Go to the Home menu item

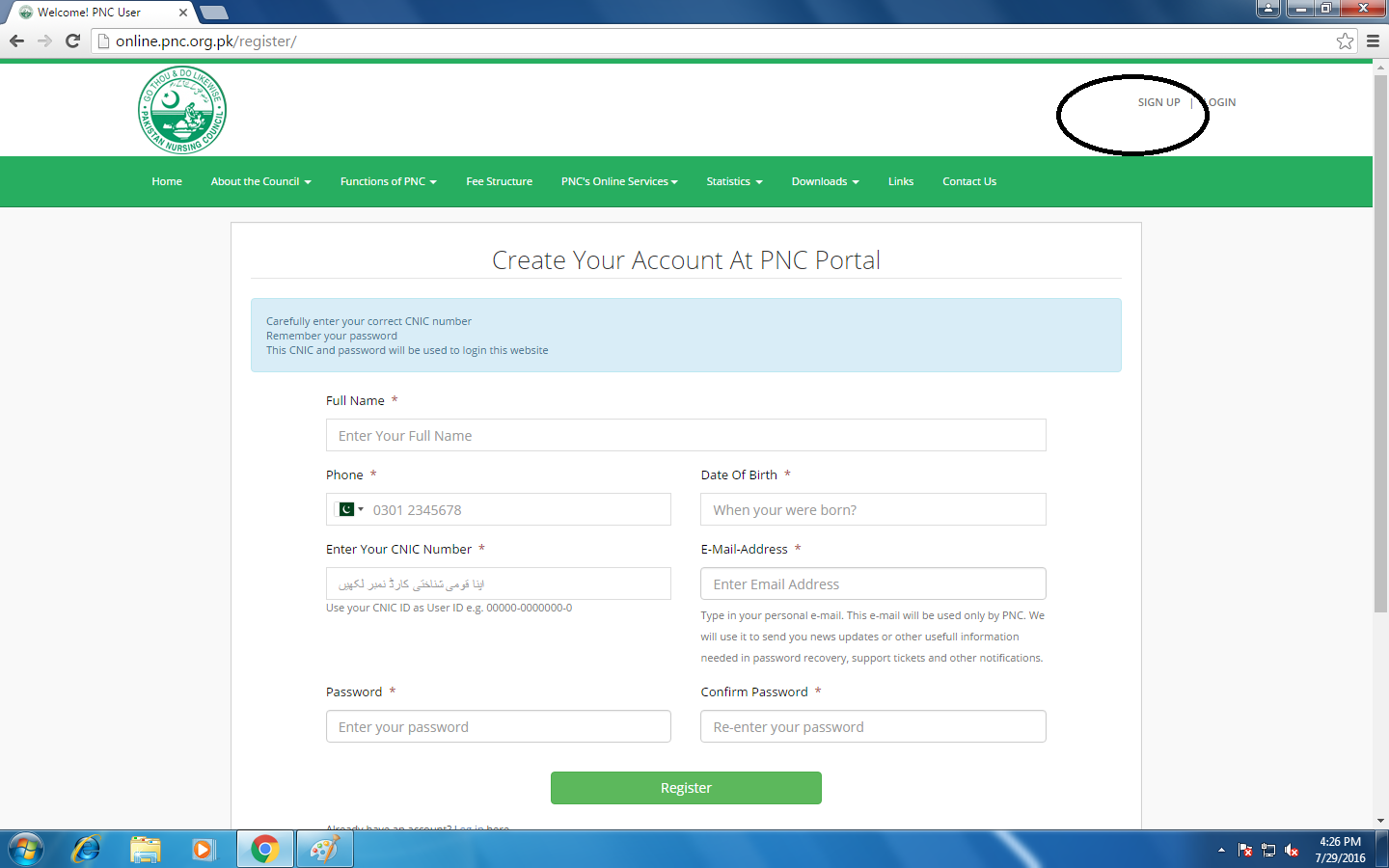pyautogui.click(x=167, y=181)
